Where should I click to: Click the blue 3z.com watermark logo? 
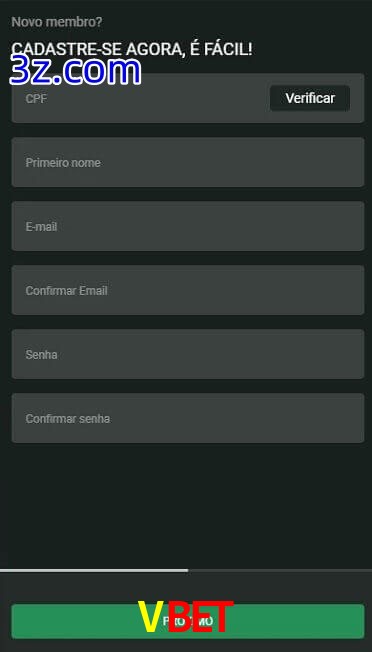click(x=75, y=71)
